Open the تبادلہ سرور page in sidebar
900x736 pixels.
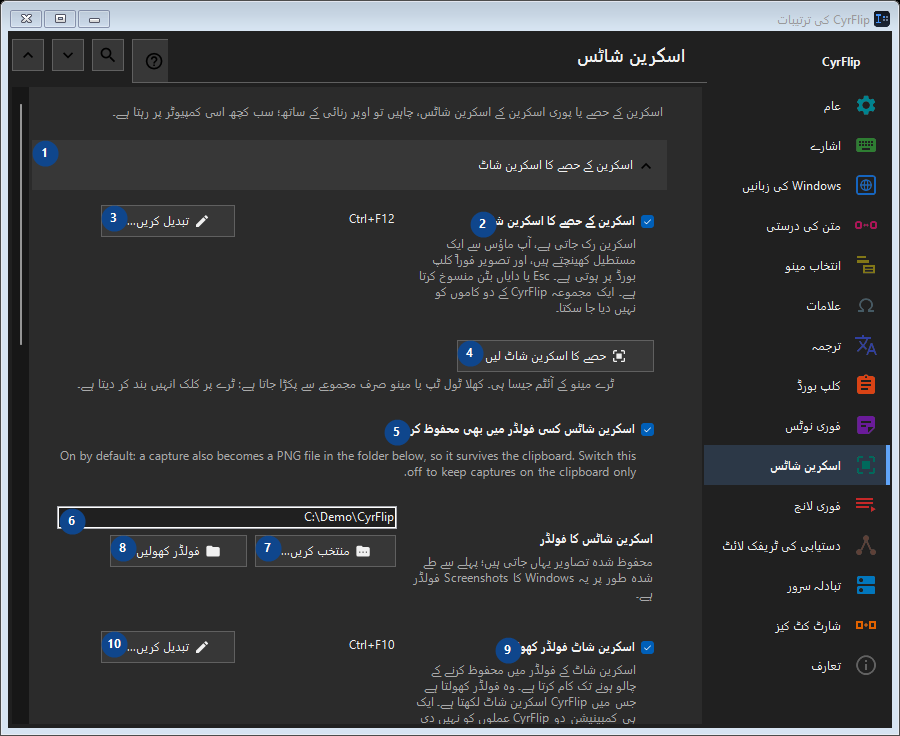(x=797, y=585)
